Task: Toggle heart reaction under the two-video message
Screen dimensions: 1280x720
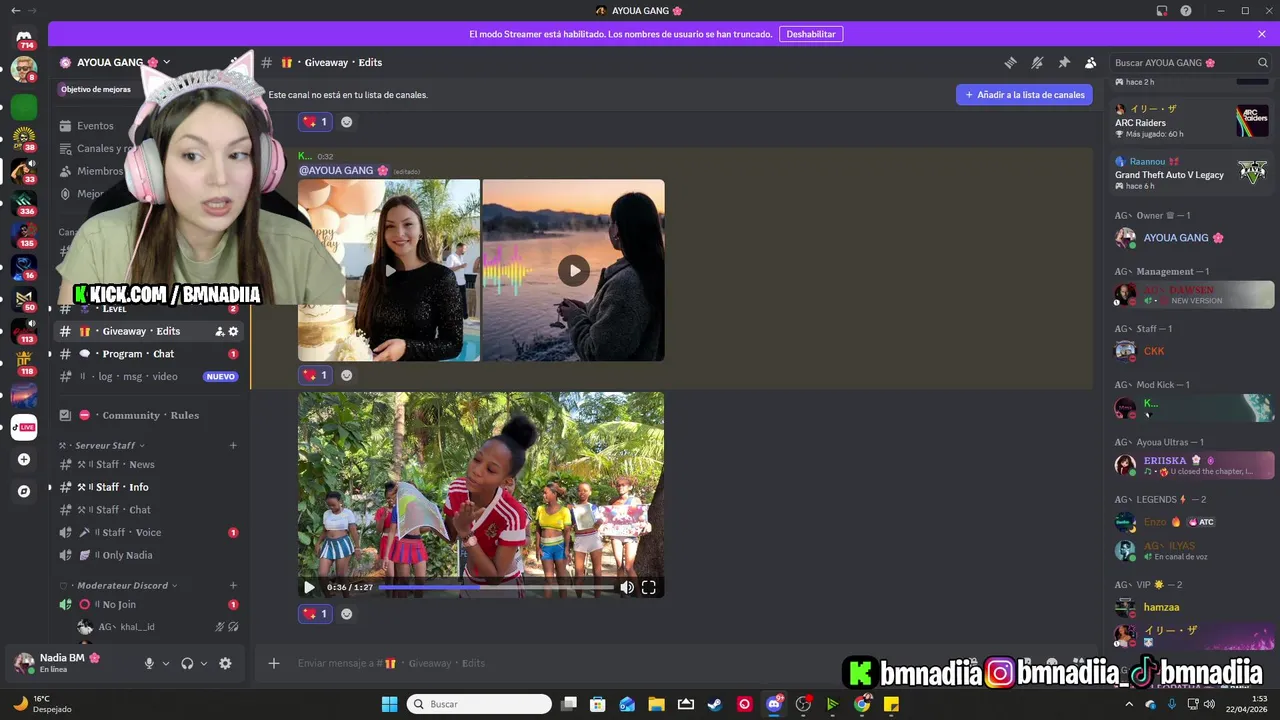Action: tap(315, 375)
